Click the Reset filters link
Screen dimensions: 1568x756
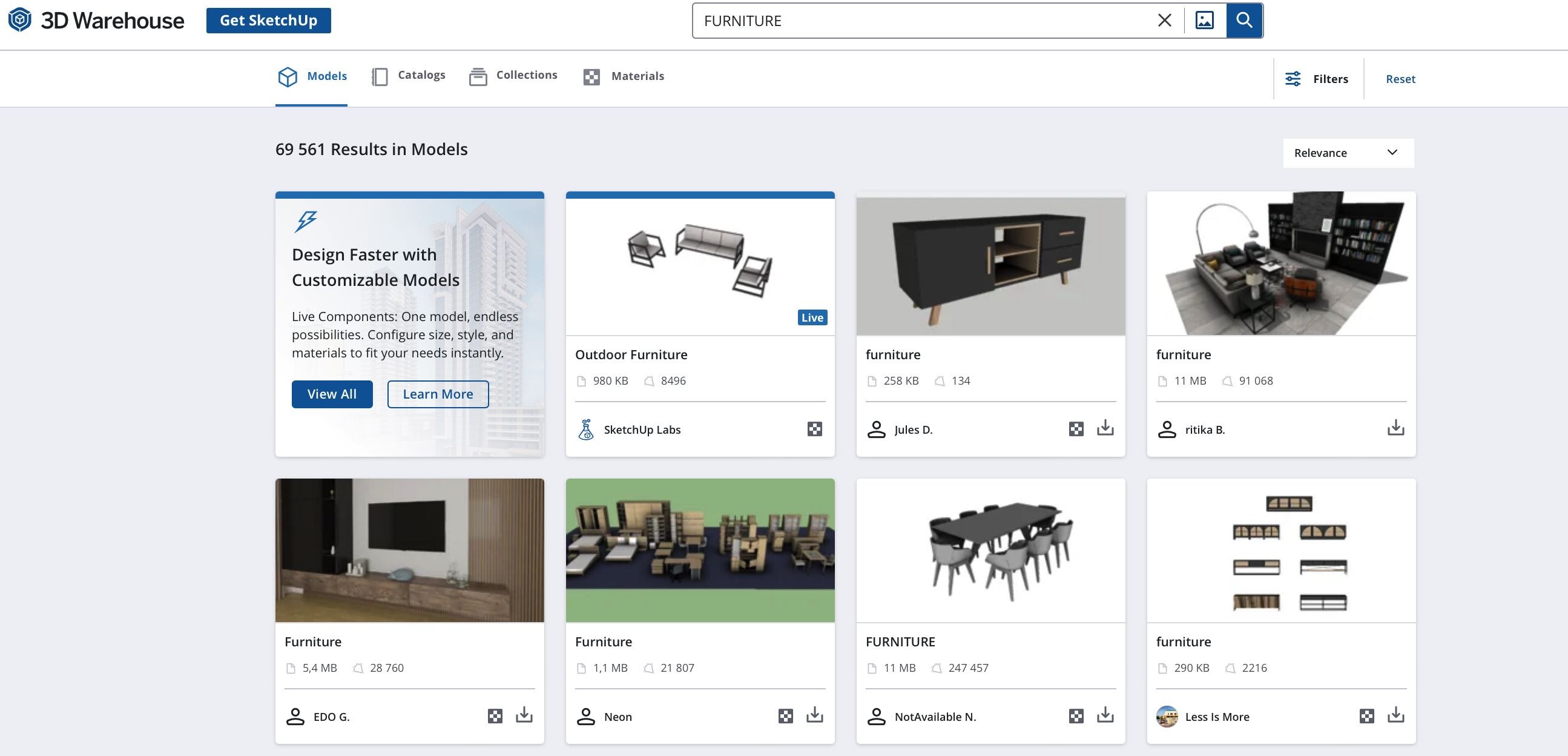(x=1400, y=78)
